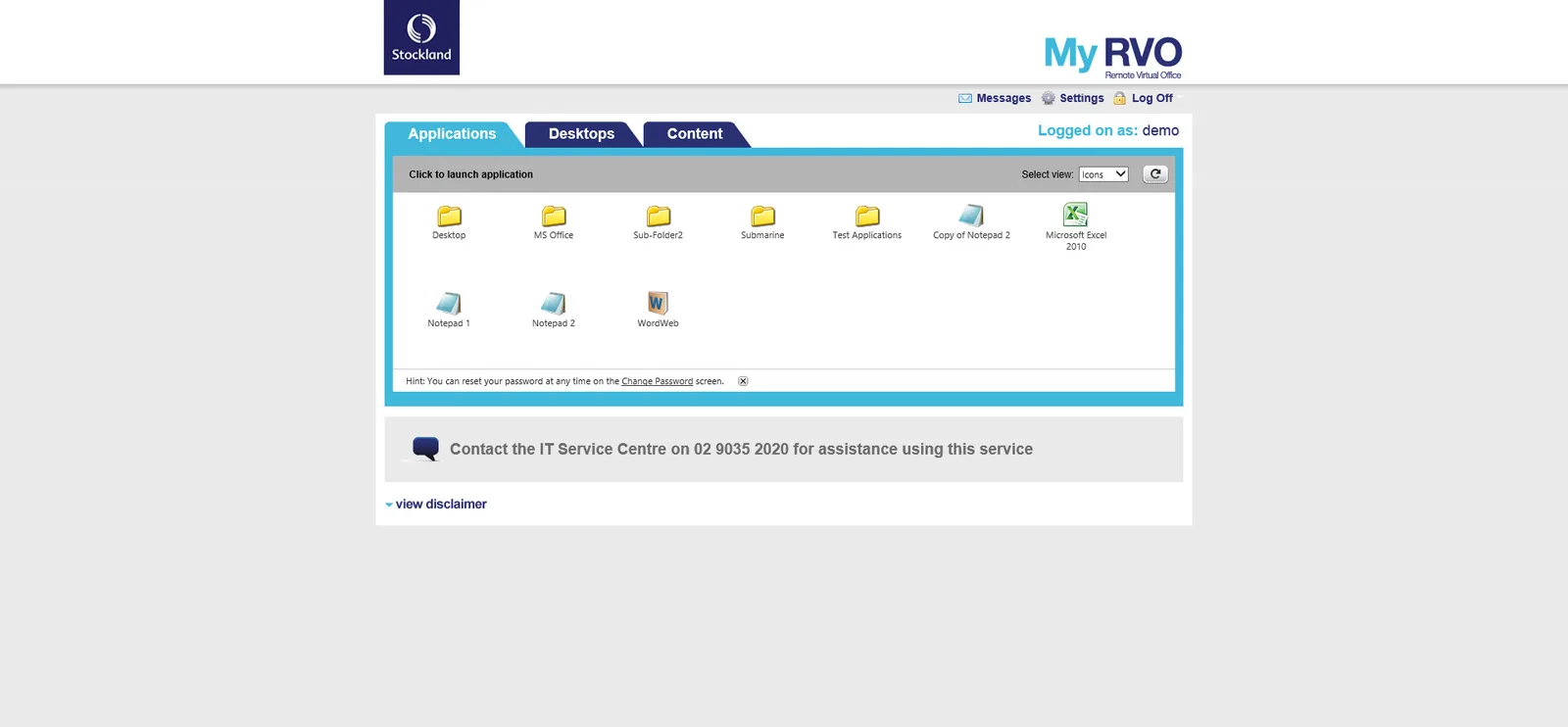1568x727 pixels.
Task: Launch Copy of Notepad 2
Action: click(x=971, y=216)
